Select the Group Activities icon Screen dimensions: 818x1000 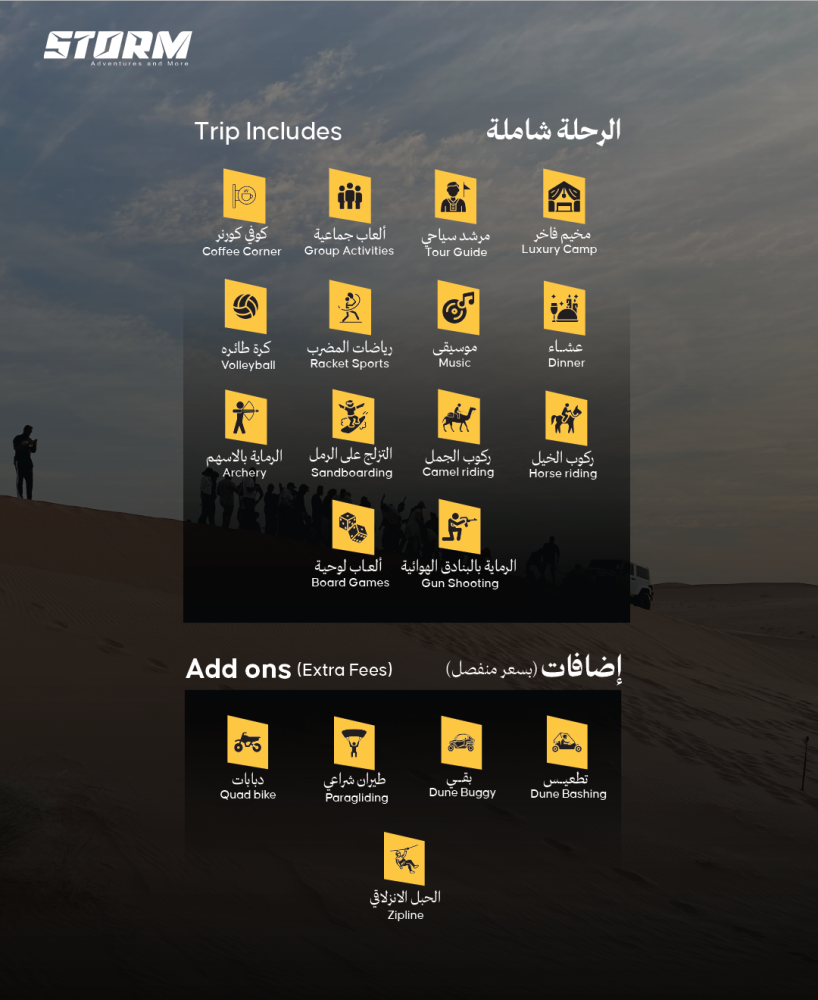coord(349,196)
